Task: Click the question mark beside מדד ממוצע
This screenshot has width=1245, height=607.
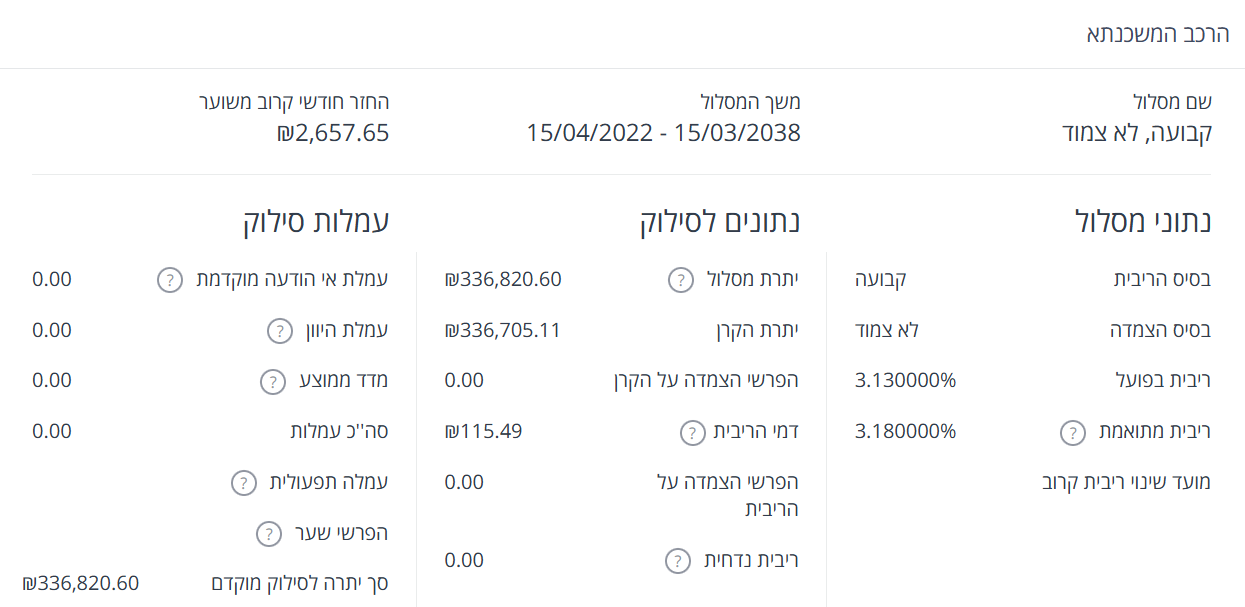Action: point(273,382)
